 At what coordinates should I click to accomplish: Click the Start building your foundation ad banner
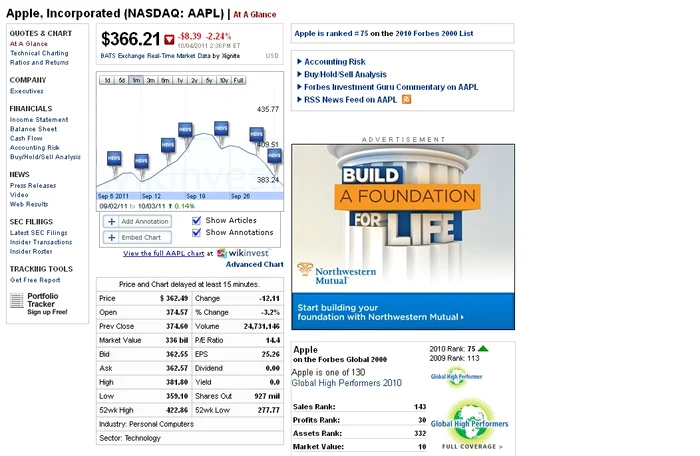[x=403, y=312]
